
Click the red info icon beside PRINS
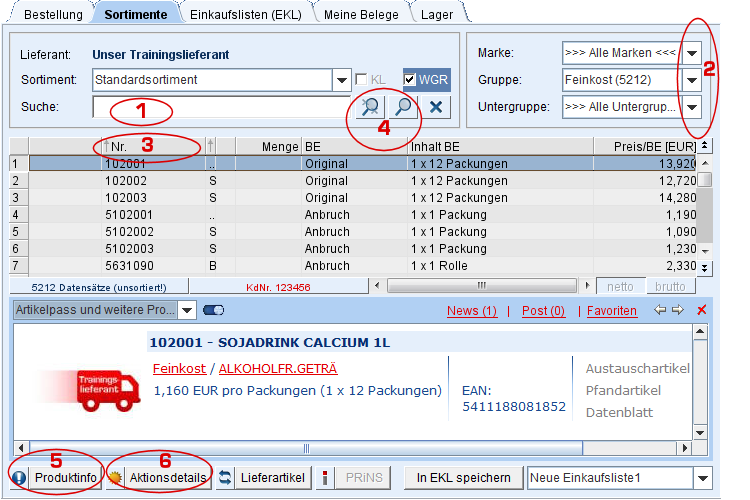click(325, 478)
